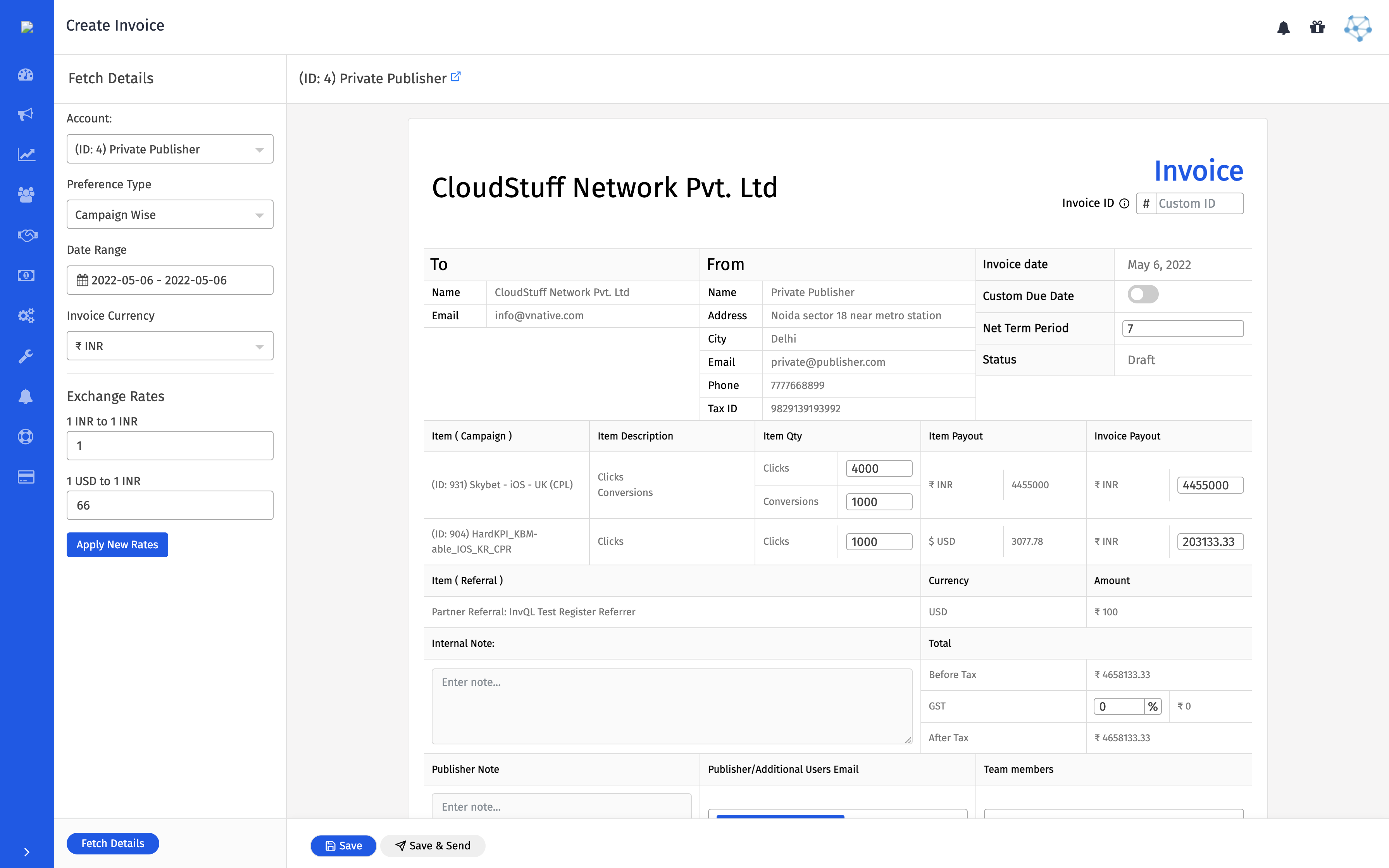
Task: Open the Account dropdown showing Private Publisher
Action: (x=169, y=149)
